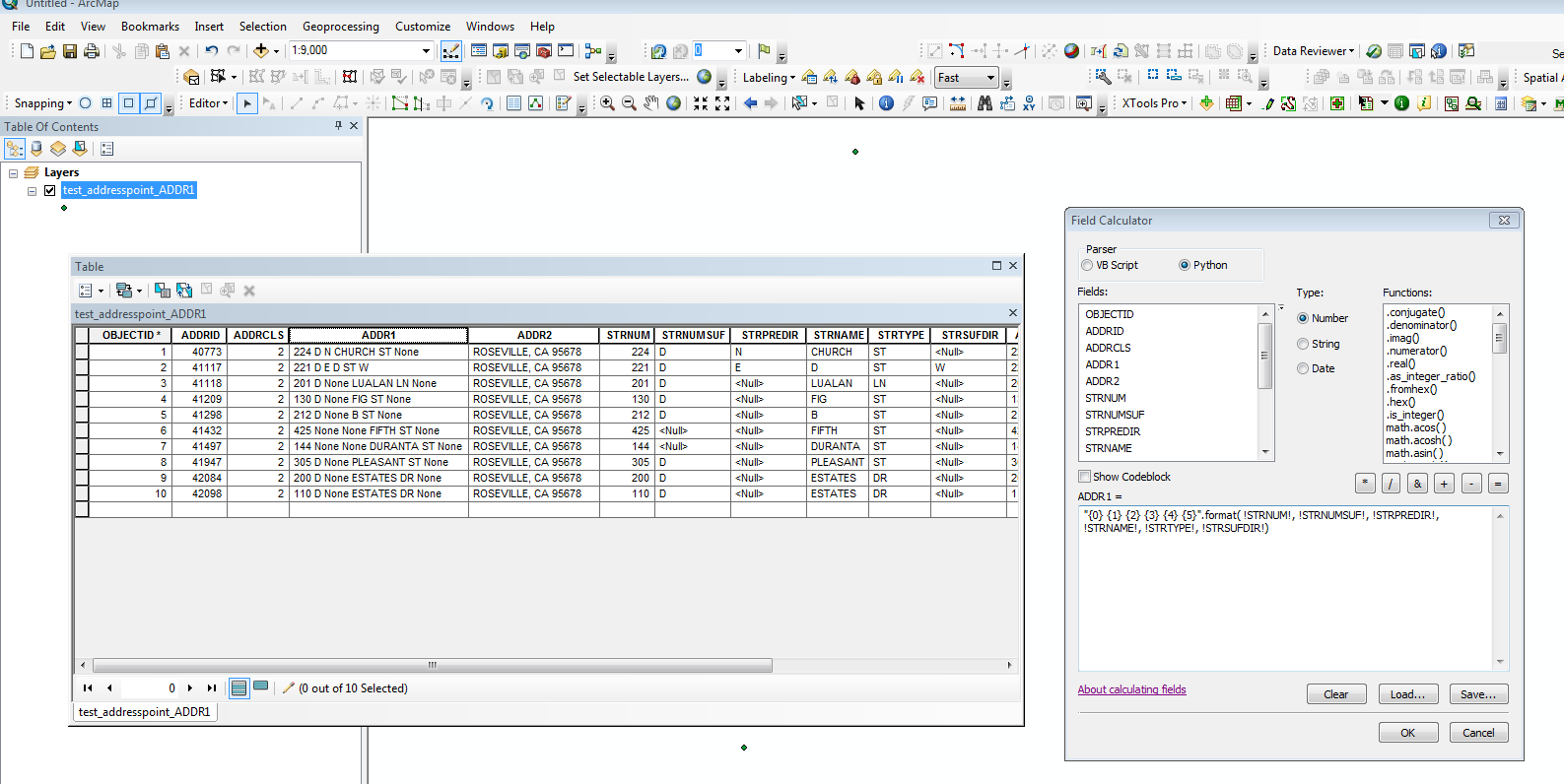The width and height of the screenshot is (1564, 784).
Task: Open the Geoprocessing menu
Action: (340, 27)
